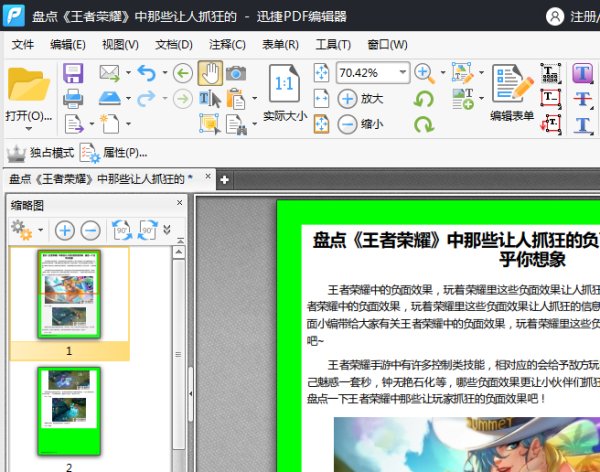Close the 缩略图 thumbnail panel
600x472 pixels.
pyautogui.click(x=179, y=203)
